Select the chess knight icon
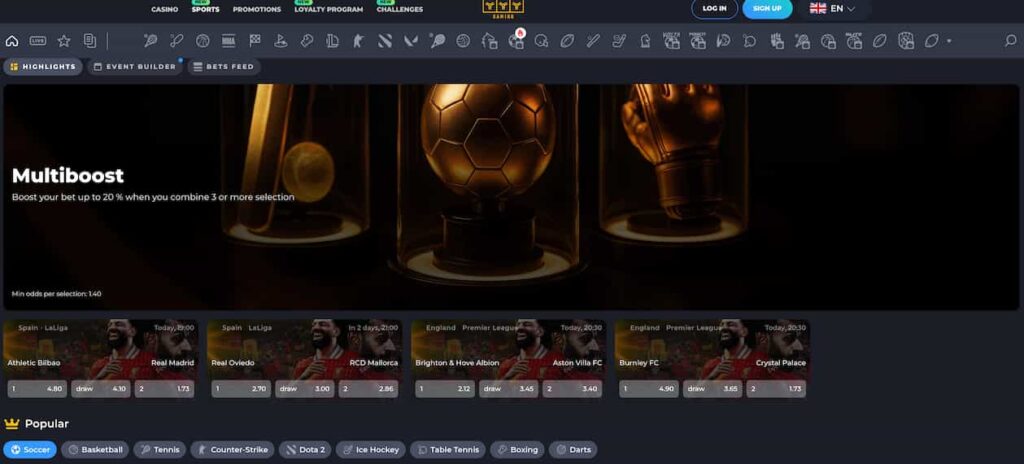1024x464 pixels. click(x=645, y=41)
